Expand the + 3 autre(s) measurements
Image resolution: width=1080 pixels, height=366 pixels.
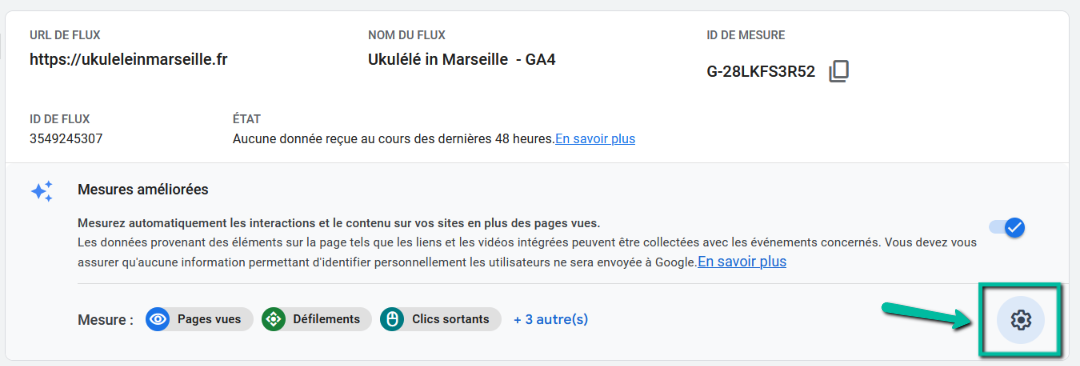click(551, 320)
